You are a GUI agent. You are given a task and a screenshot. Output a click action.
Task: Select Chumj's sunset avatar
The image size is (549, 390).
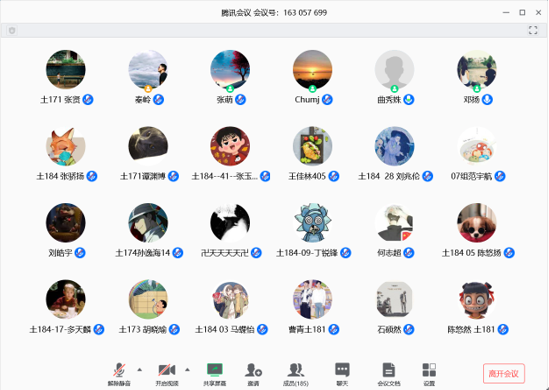312,70
